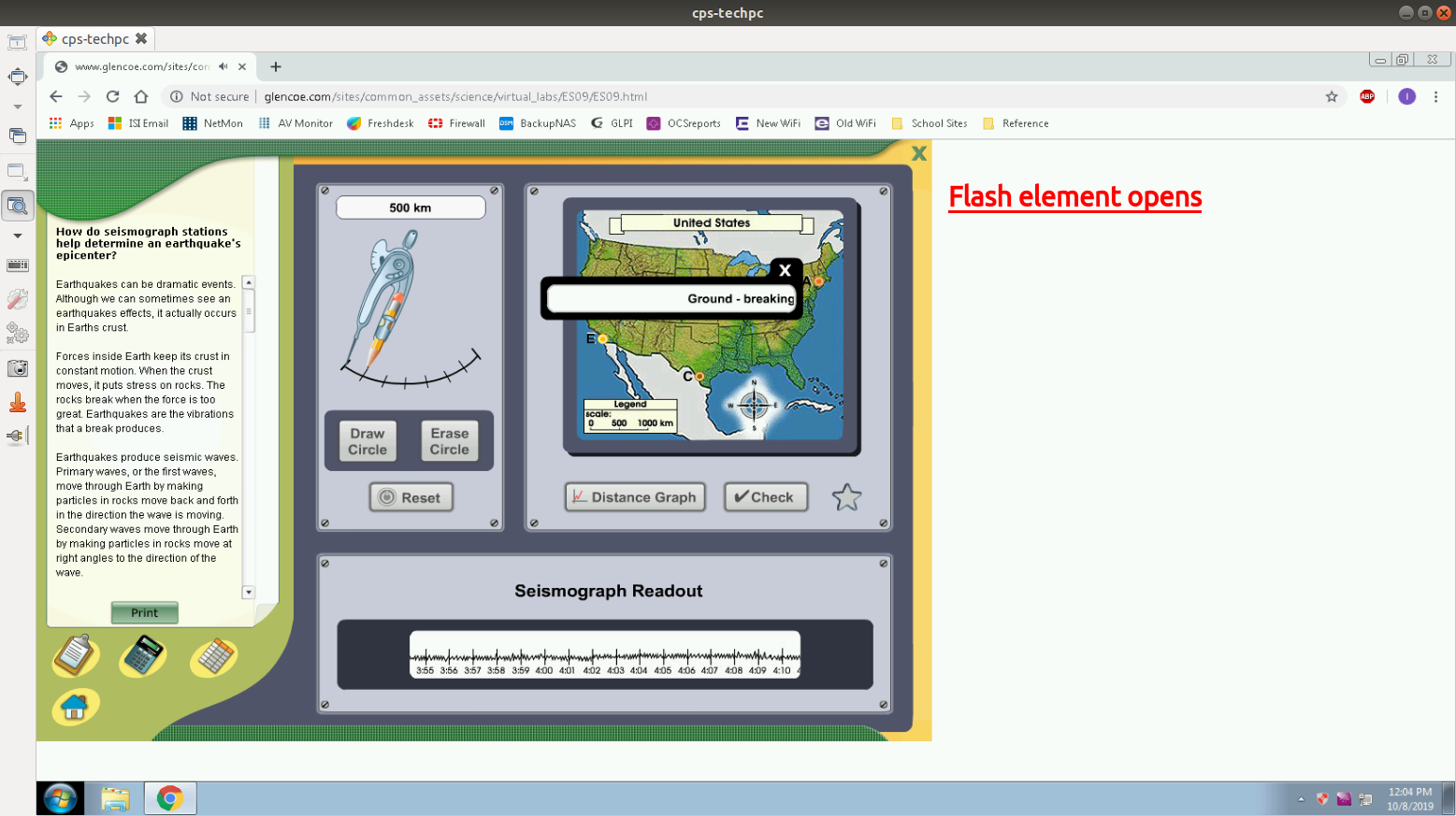This screenshot has width=1456, height=816.
Task: Click the remote viewer zoom magnifier icon
Action: coord(18,205)
